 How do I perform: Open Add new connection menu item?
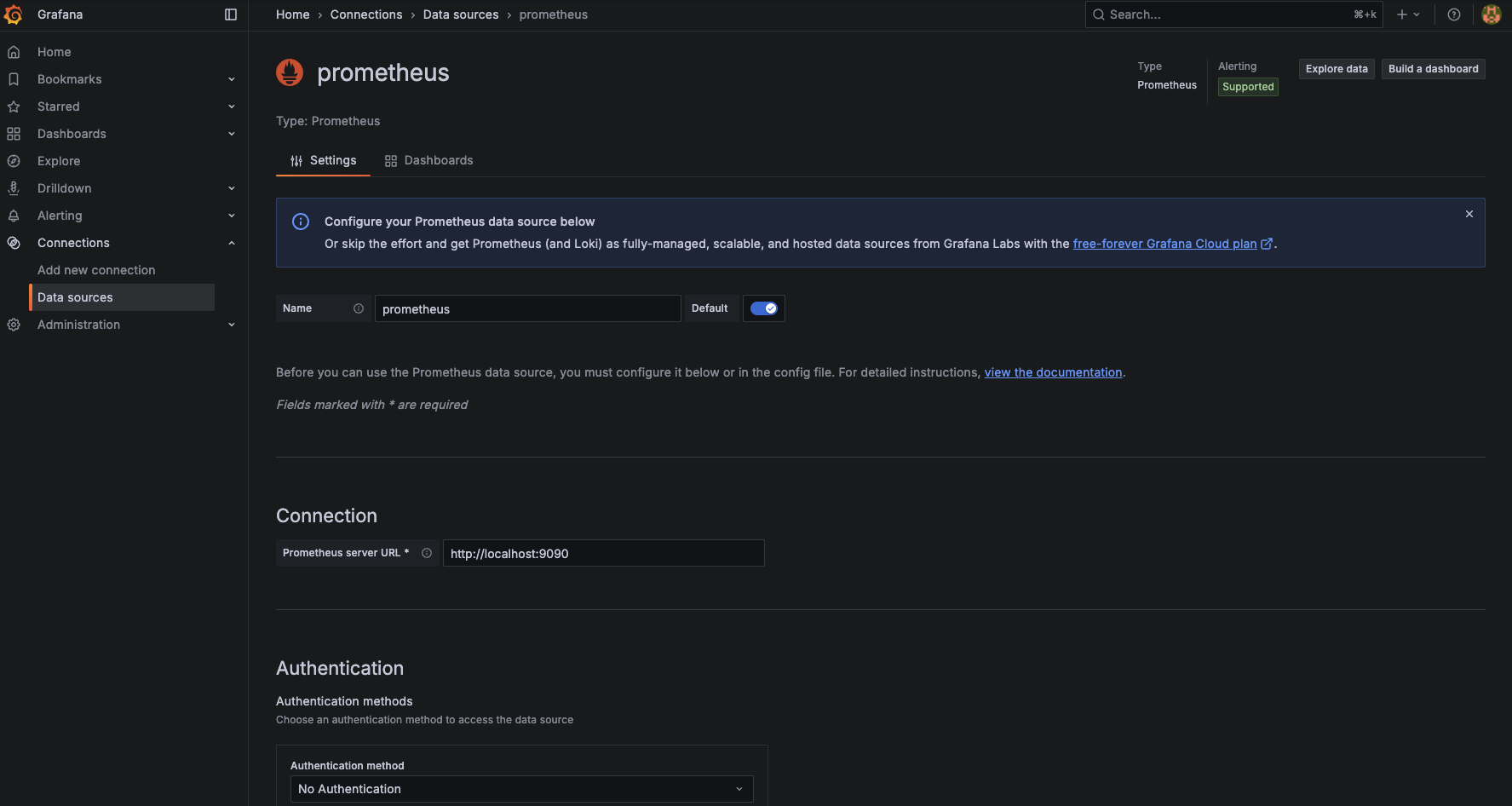tap(96, 270)
